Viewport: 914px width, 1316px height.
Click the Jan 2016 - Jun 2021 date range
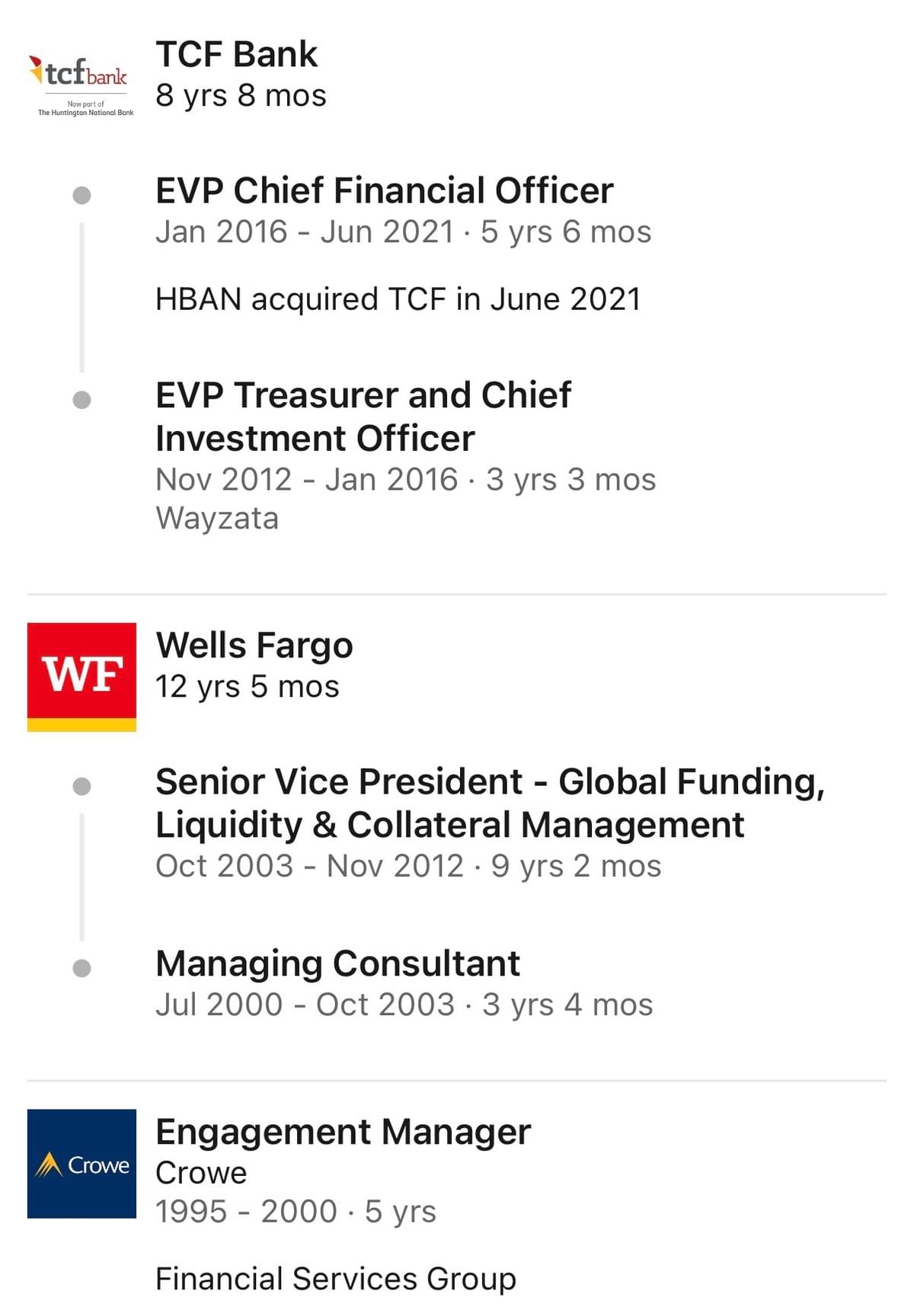305,232
